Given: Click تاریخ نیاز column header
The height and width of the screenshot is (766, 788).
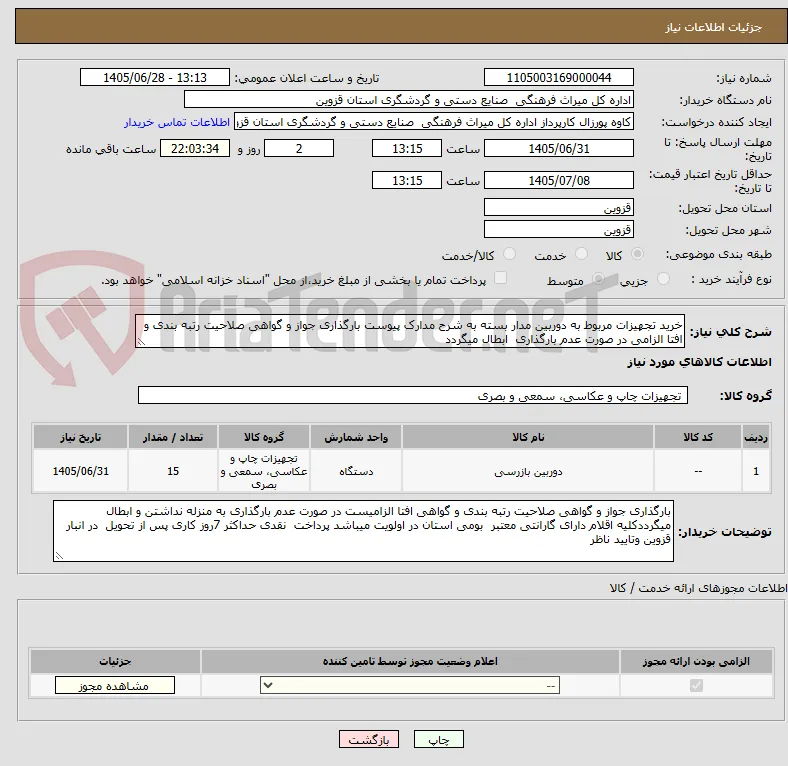Looking at the screenshot, I should (80, 437).
